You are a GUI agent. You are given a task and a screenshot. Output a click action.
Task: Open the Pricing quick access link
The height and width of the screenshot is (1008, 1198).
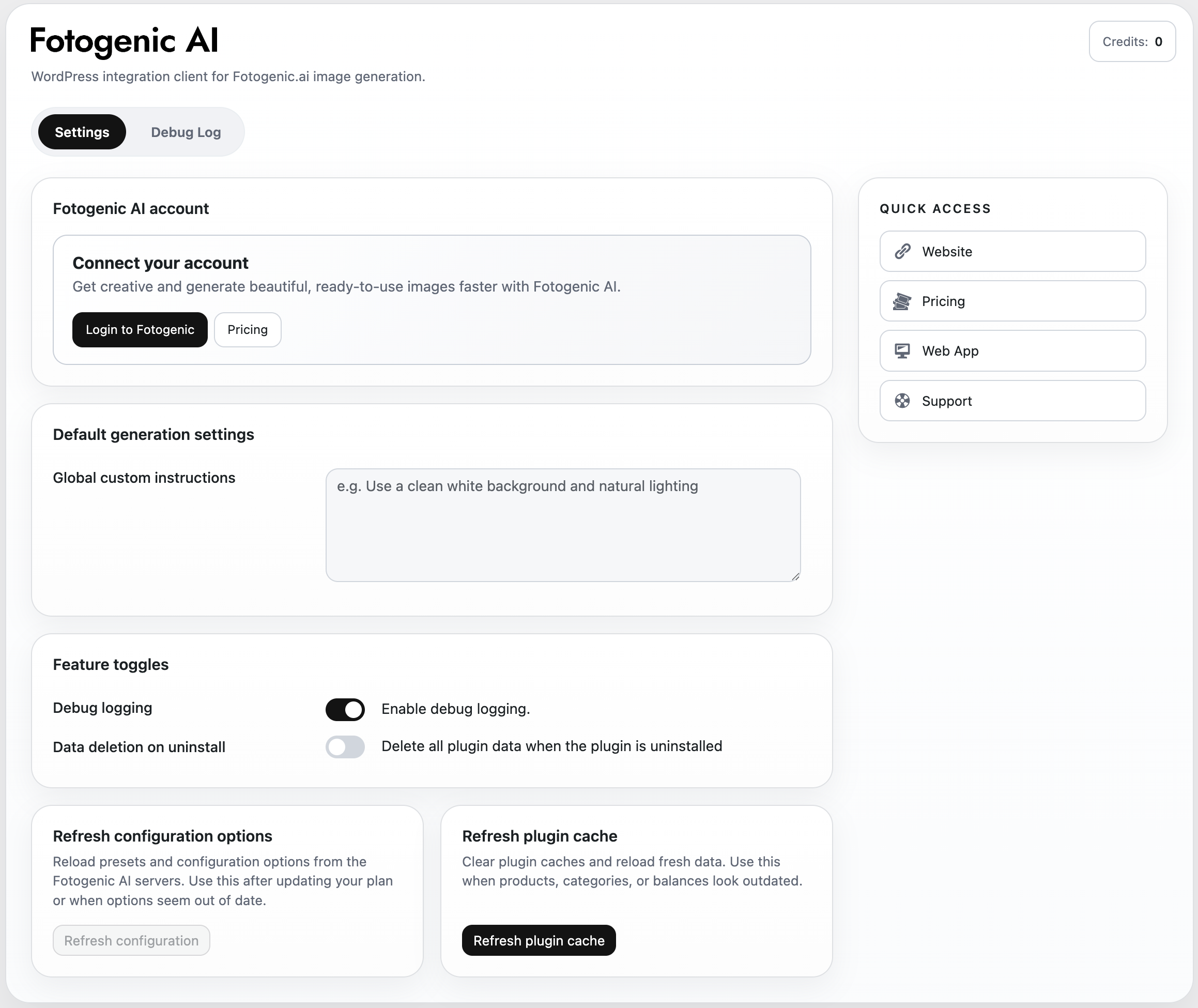click(x=1012, y=301)
